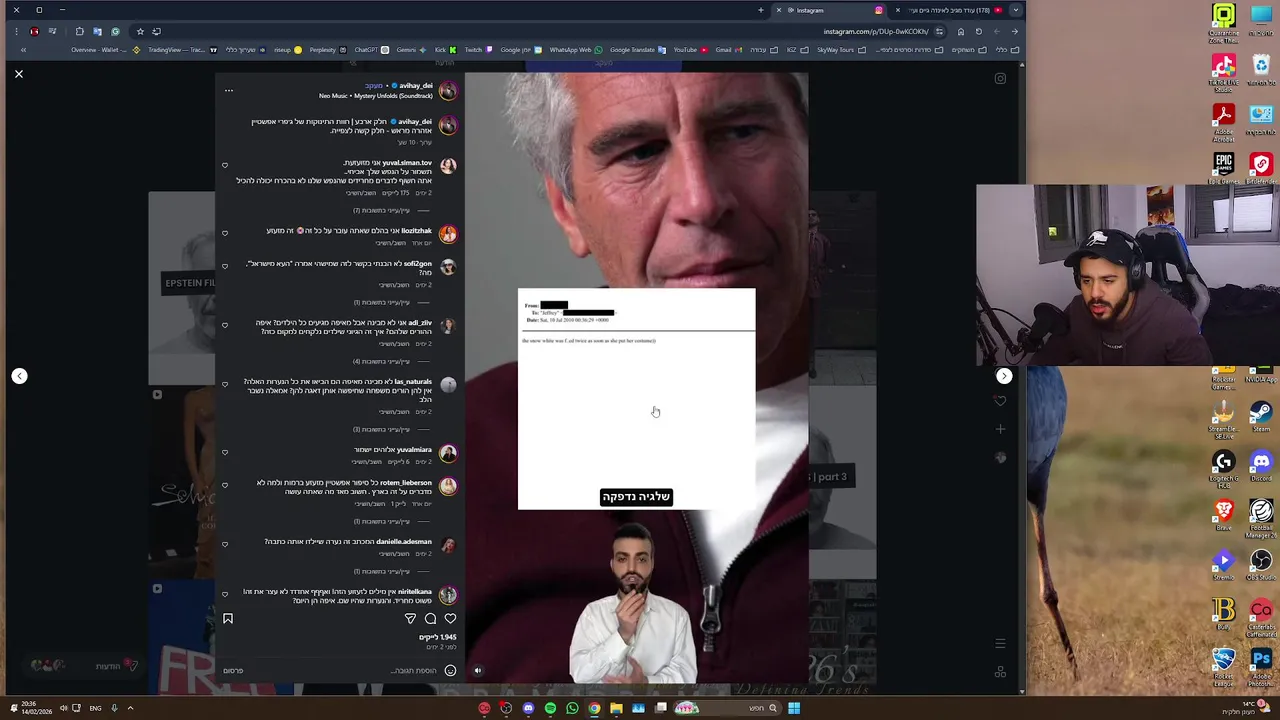Screen dimensions: 1280x720
Task: Open the grid icon at the sidebar bottom
Action: [1000, 672]
